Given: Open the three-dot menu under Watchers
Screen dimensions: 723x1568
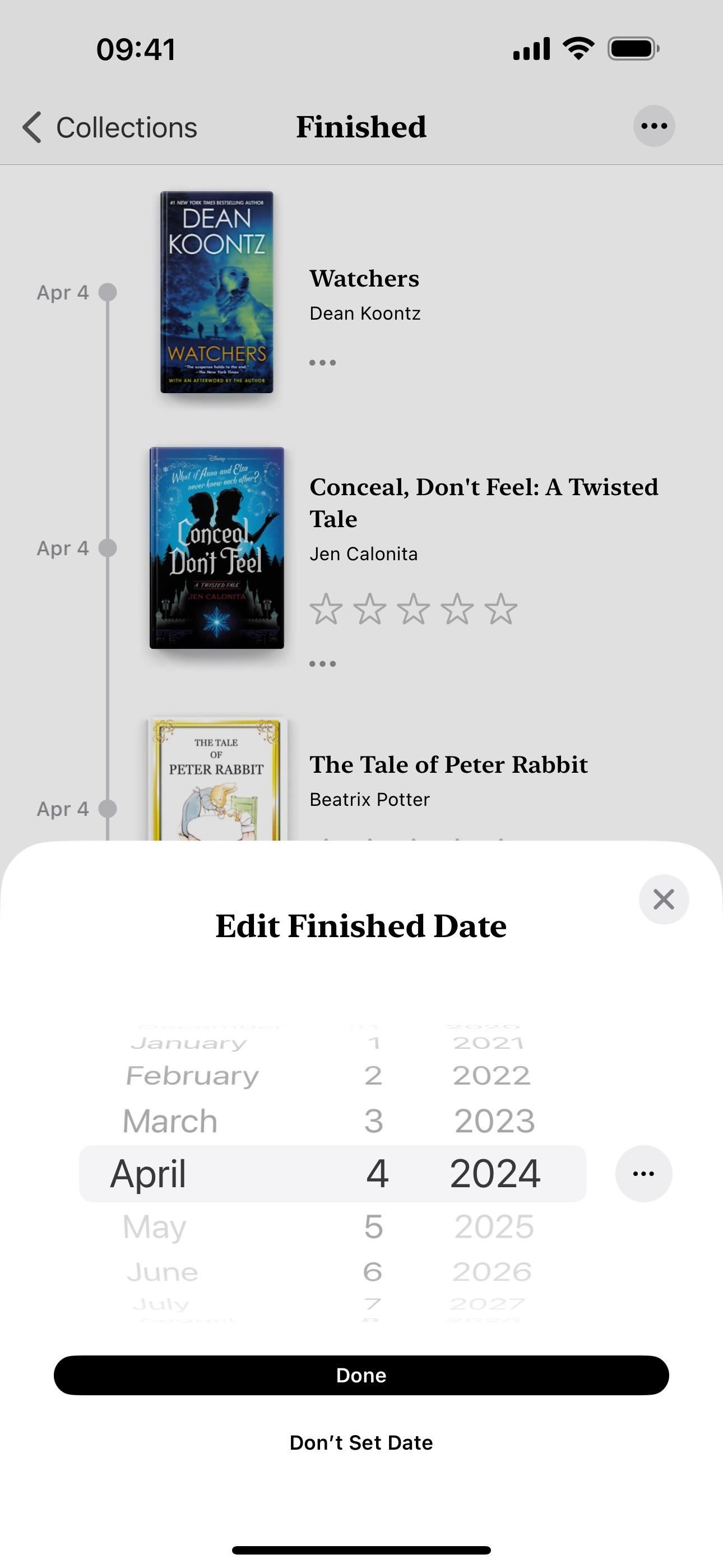Looking at the screenshot, I should [x=323, y=362].
